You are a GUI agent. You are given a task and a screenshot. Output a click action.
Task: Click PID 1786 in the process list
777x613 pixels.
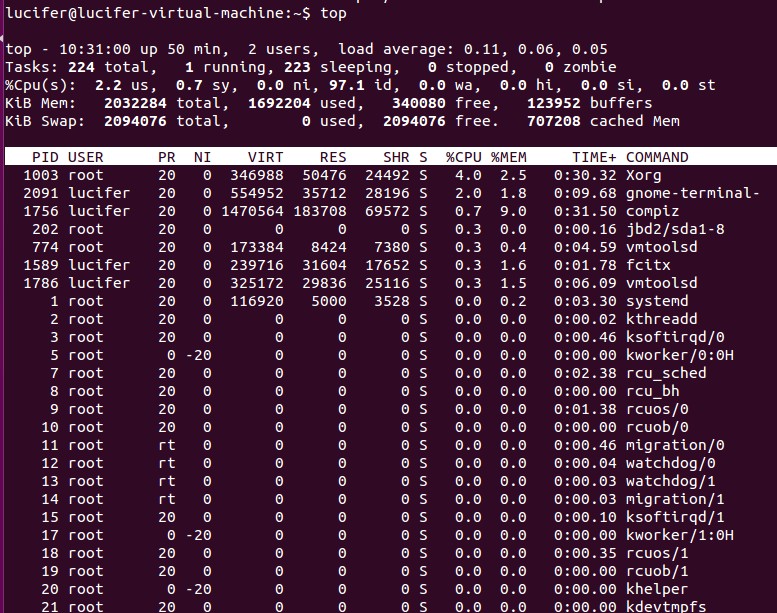41,283
